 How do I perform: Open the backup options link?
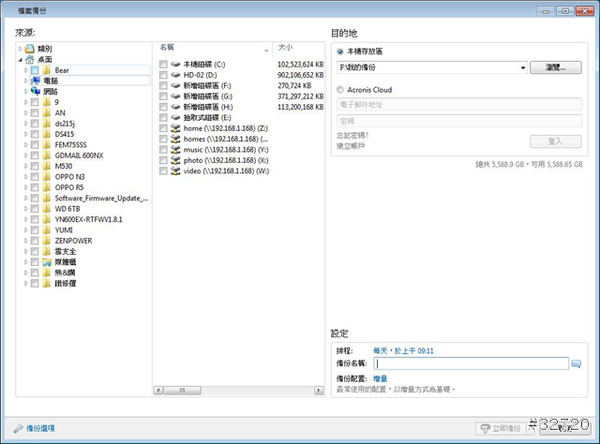pos(40,428)
